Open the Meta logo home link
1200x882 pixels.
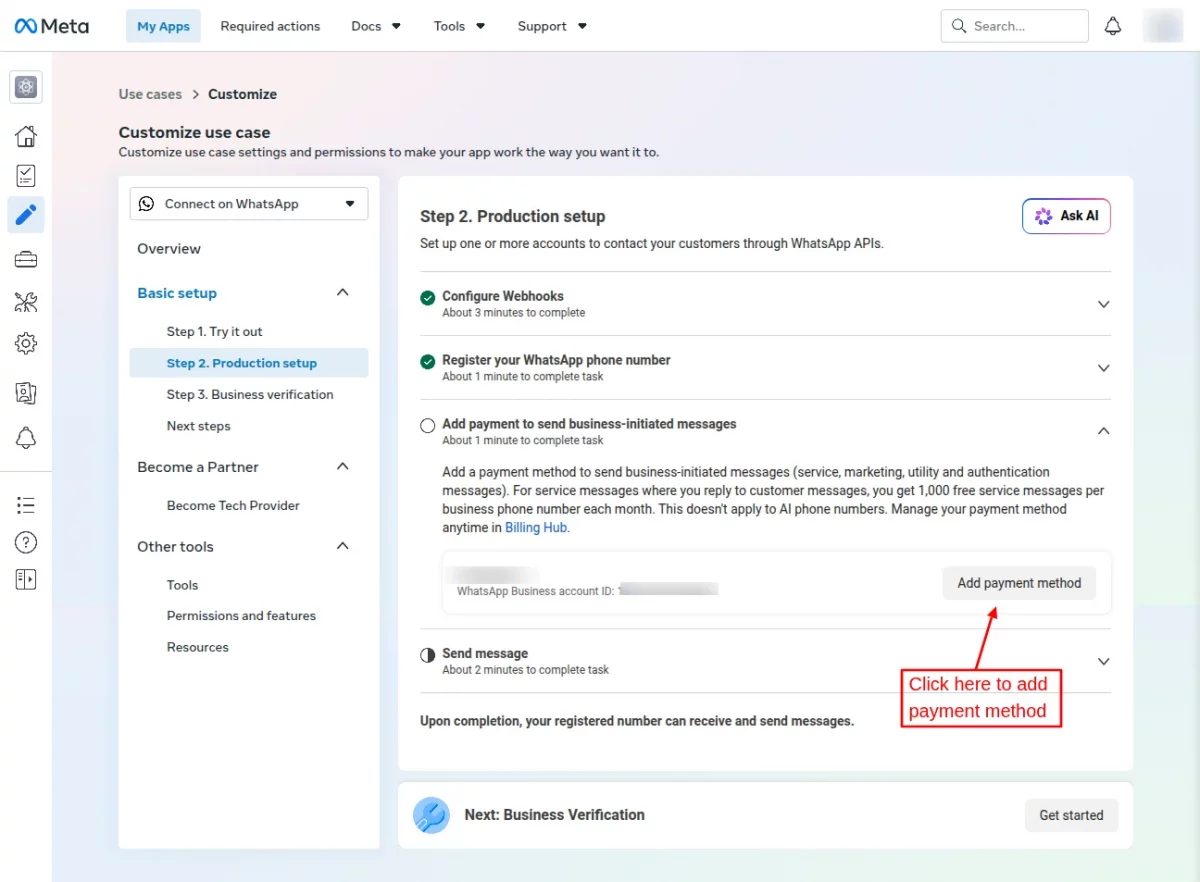pyautogui.click(x=52, y=26)
